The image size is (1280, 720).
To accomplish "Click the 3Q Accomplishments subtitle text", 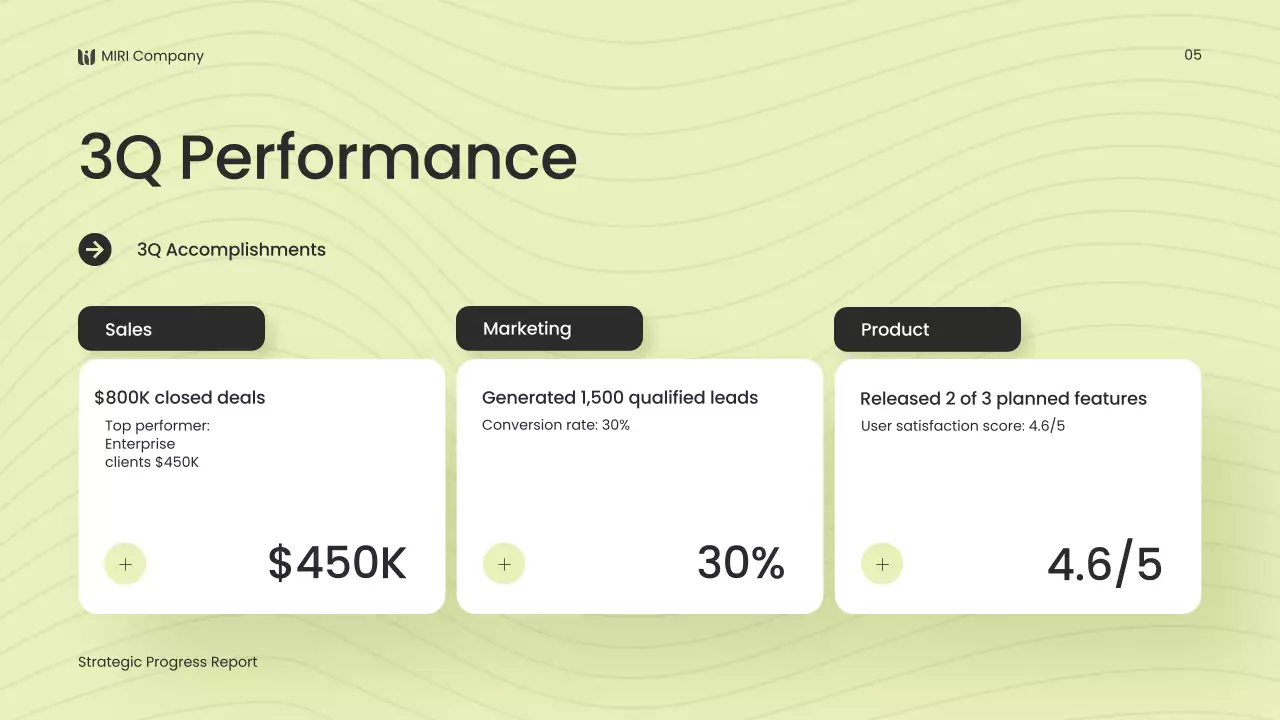I will [231, 250].
